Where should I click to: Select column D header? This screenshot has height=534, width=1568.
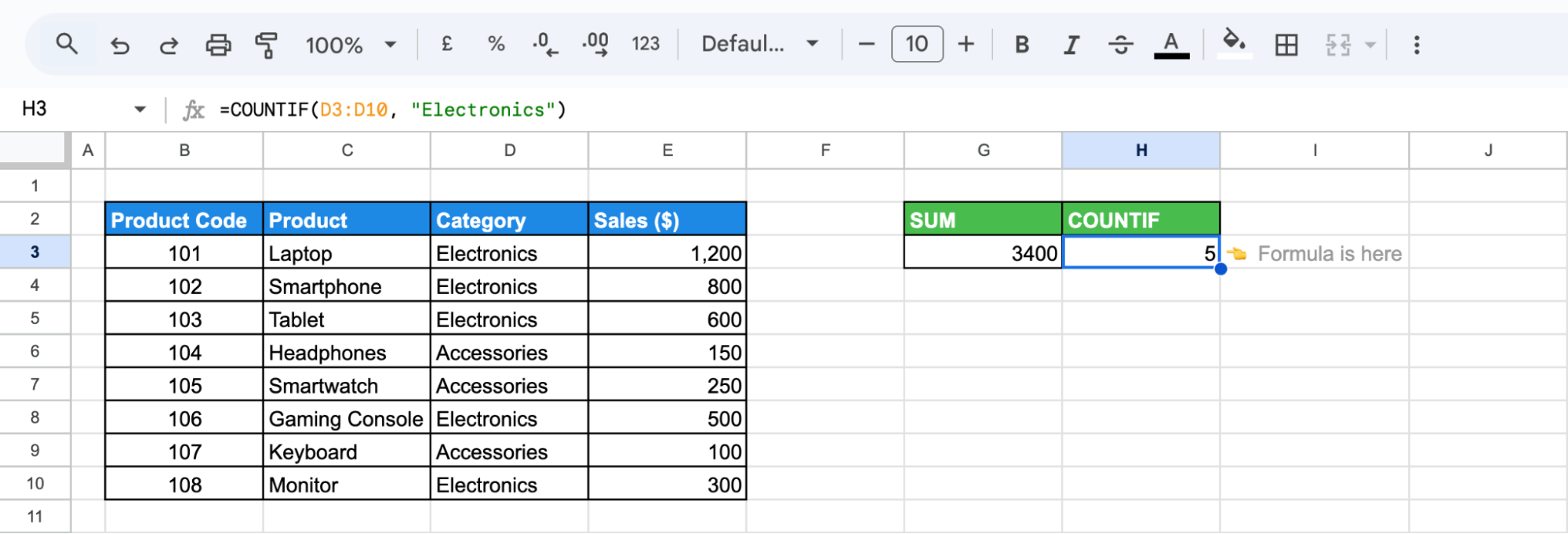click(x=510, y=151)
